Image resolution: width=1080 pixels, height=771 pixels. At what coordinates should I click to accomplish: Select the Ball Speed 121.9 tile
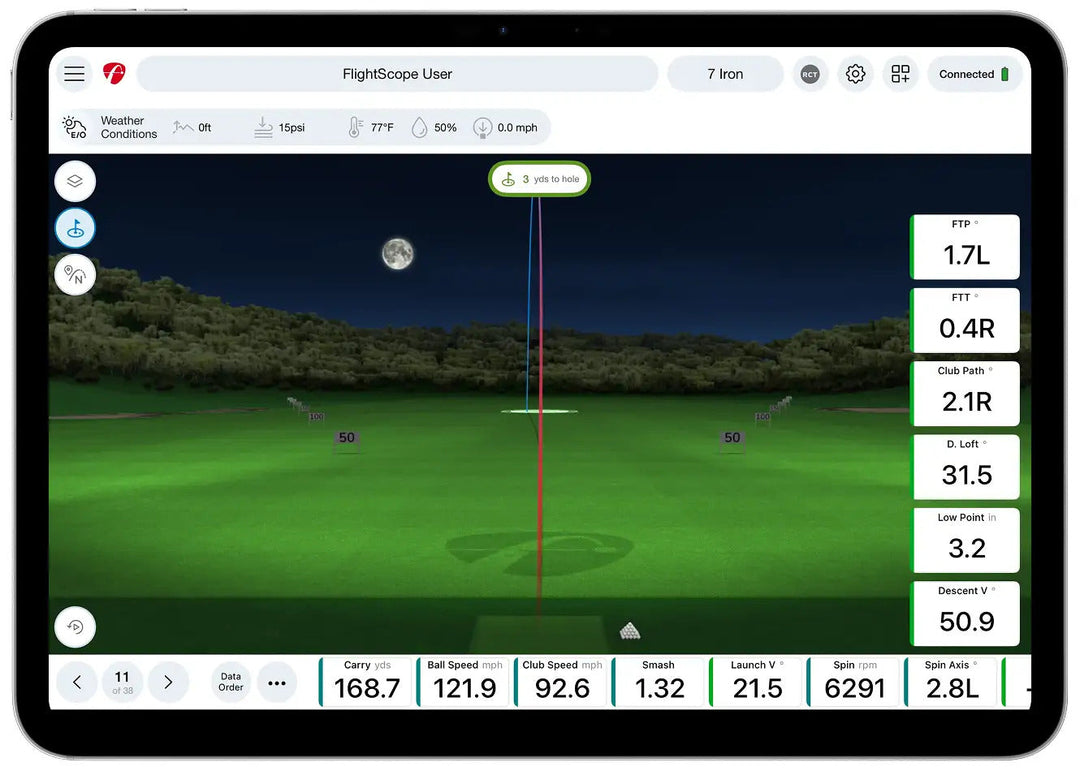pyautogui.click(x=464, y=682)
